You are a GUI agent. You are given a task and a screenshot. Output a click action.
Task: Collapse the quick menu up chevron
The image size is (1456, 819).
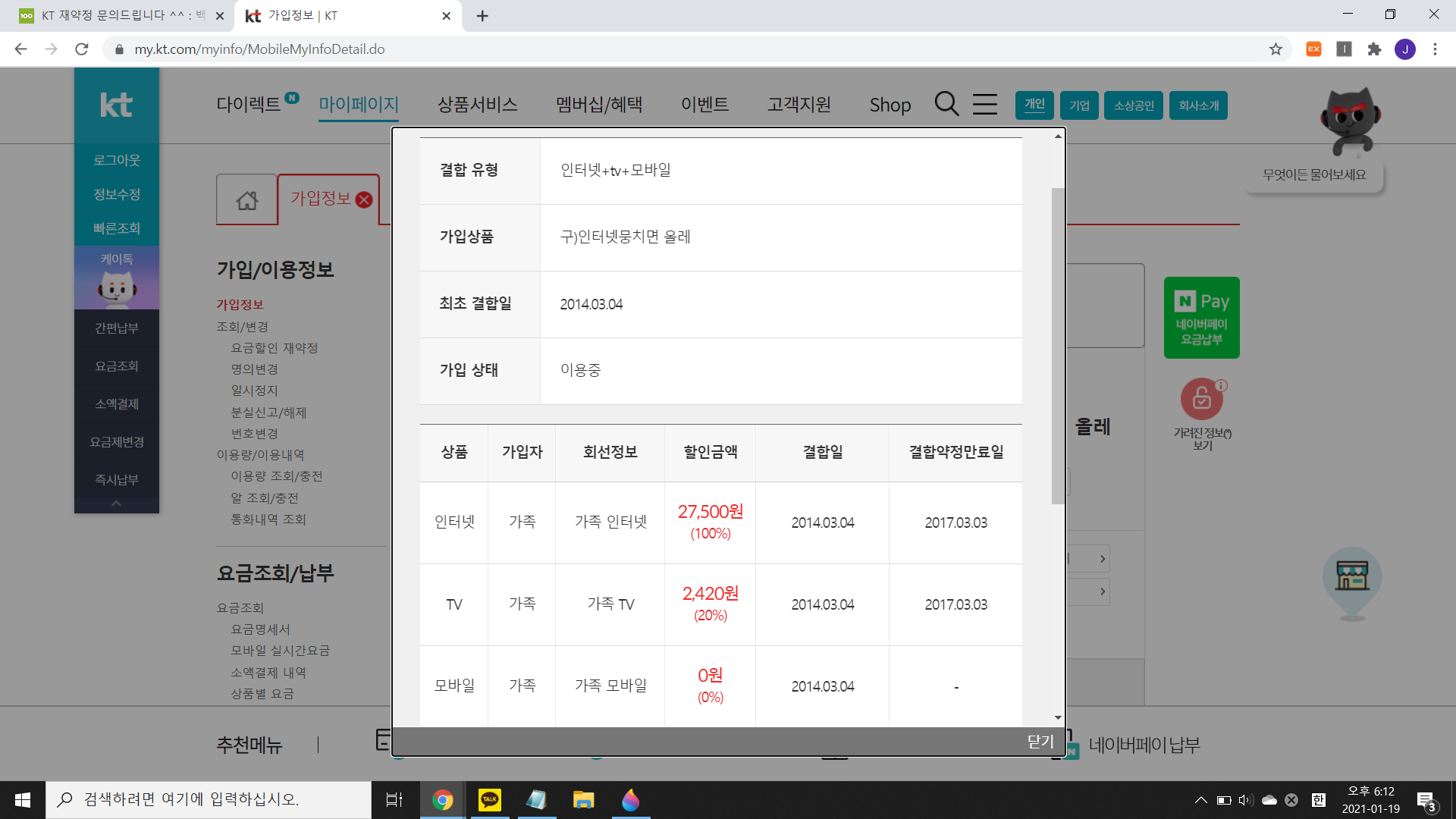(116, 504)
